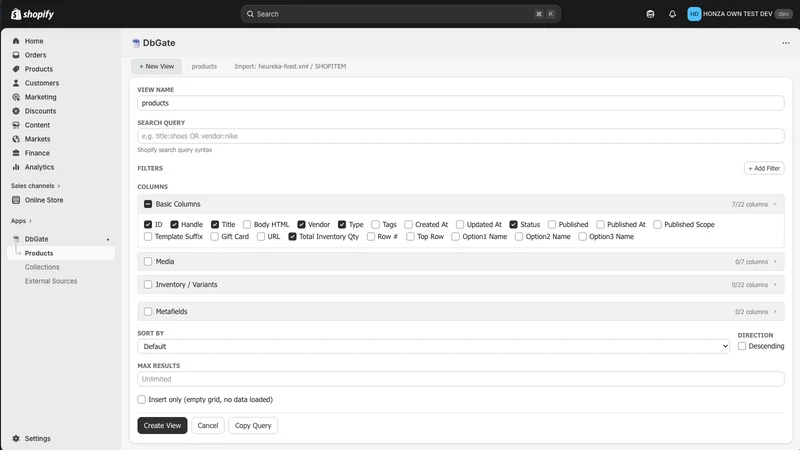
Task: Enable the Body HTML column
Action: [247, 224]
